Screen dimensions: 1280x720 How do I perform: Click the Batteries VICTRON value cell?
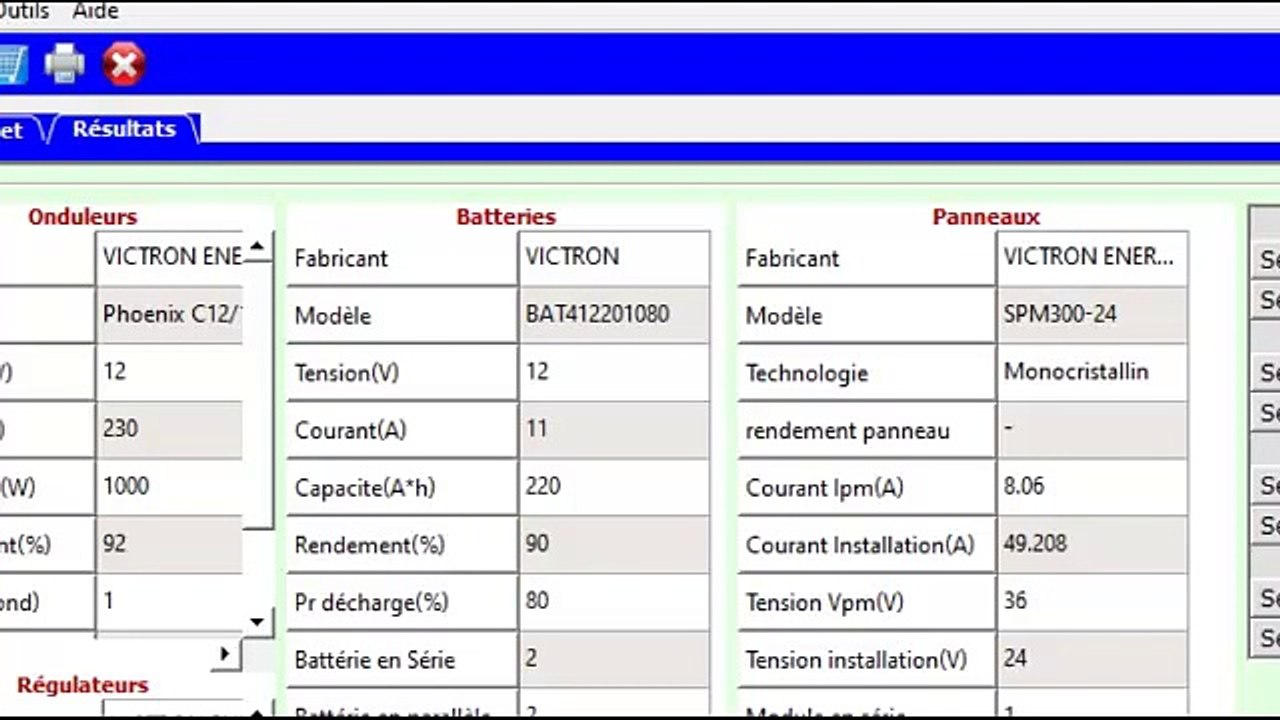pos(614,258)
